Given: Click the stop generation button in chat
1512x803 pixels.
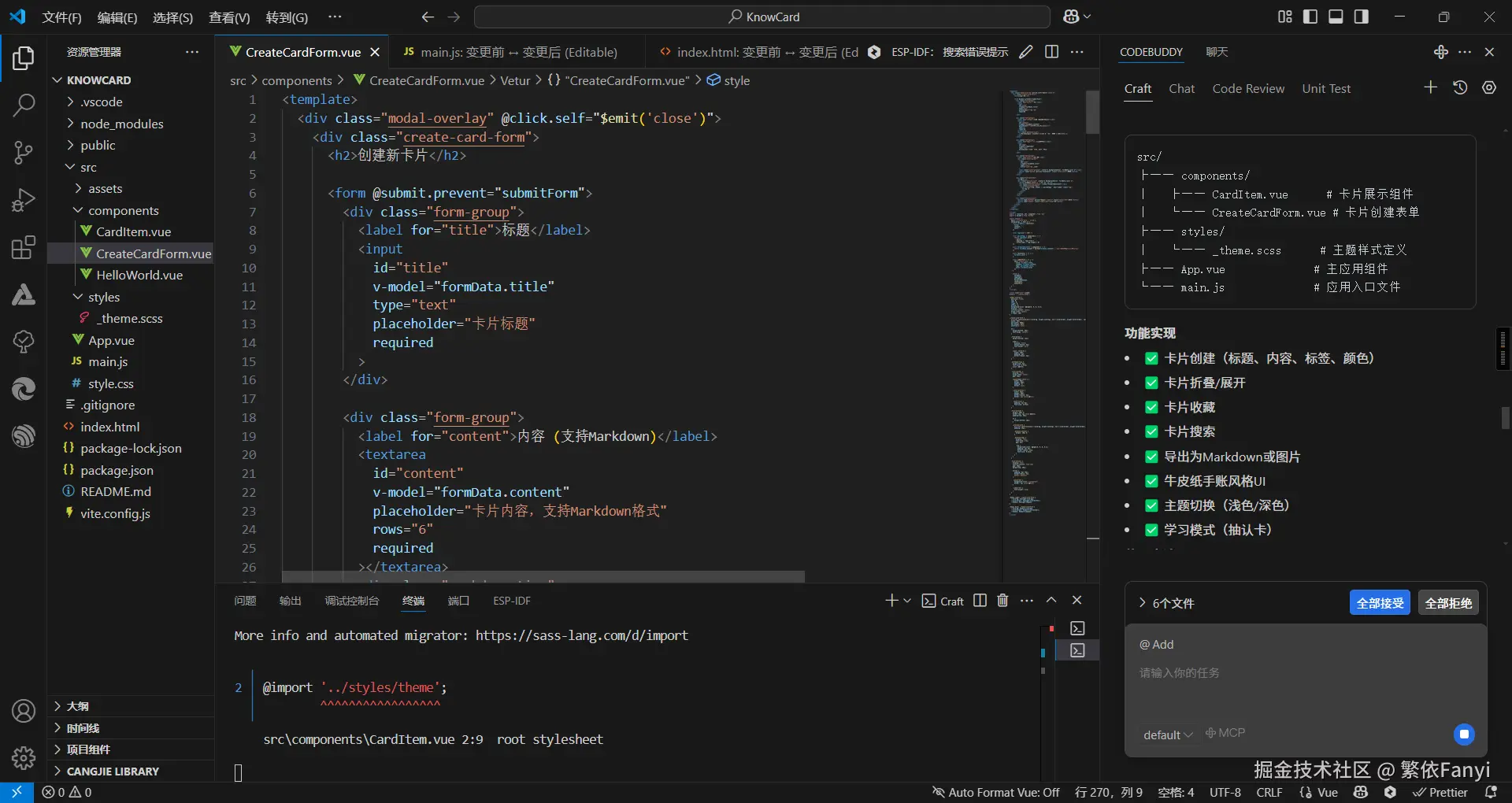Looking at the screenshot, I should click(x=1464, y=735).
